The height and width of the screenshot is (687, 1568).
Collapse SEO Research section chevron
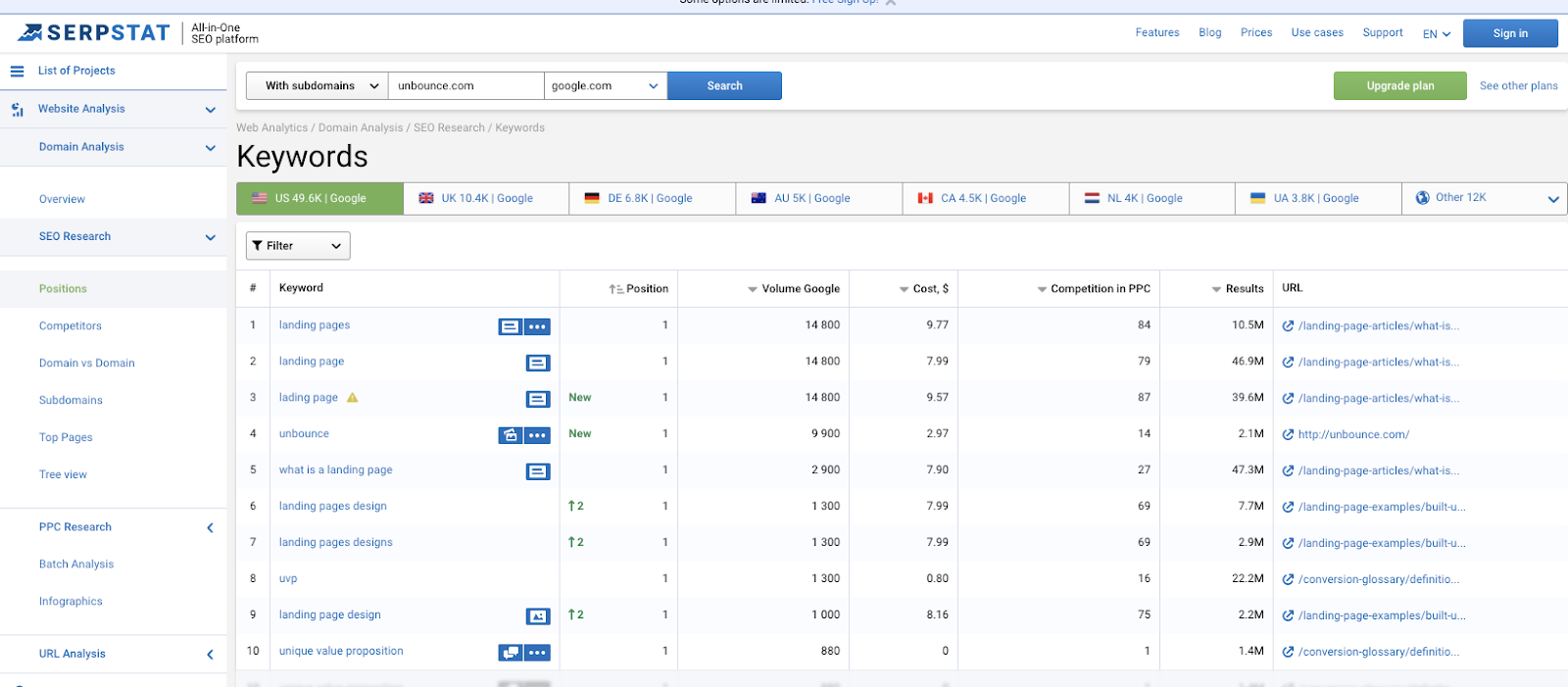coord(210,237)
